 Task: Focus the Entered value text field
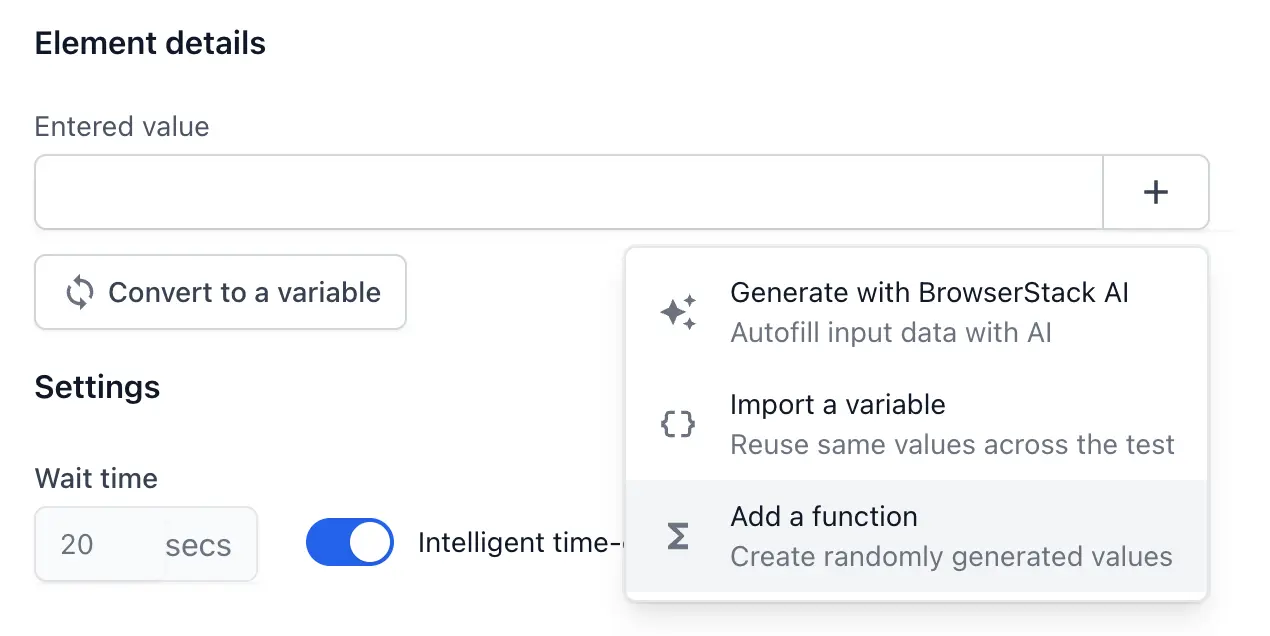pos(568,192)
